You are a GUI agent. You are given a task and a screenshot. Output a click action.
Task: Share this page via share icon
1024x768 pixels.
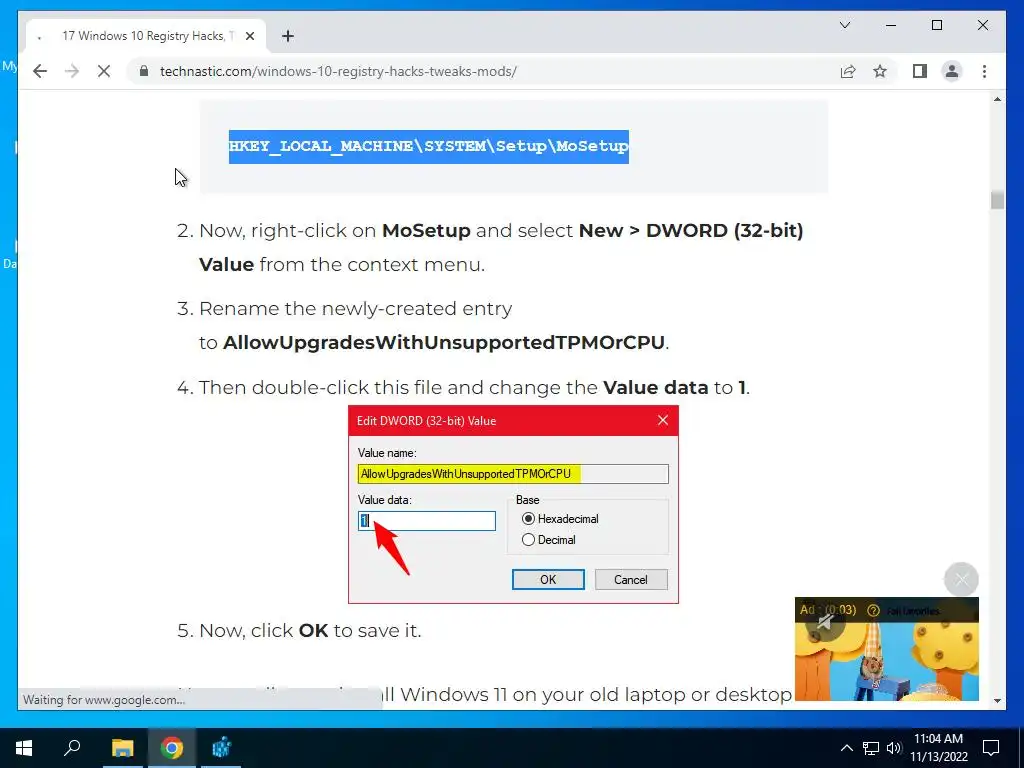point(848,71)
